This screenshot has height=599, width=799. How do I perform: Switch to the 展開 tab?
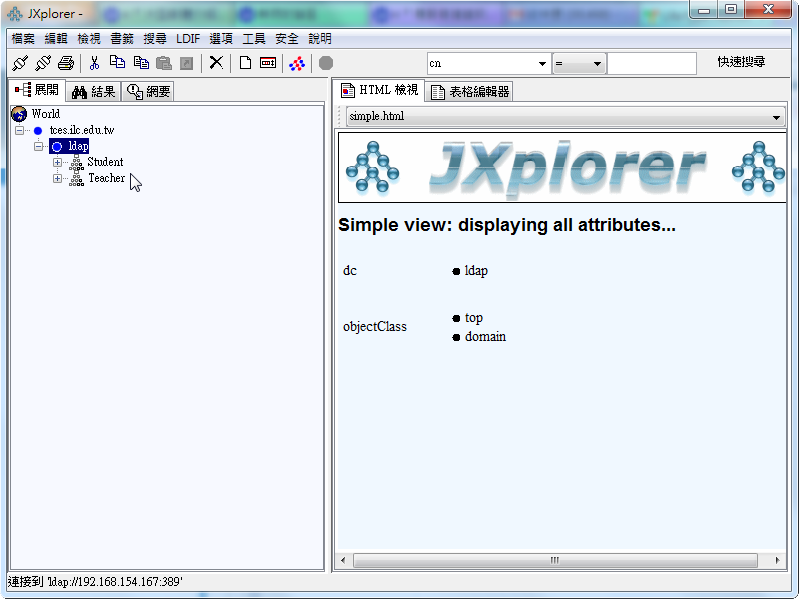37,91
